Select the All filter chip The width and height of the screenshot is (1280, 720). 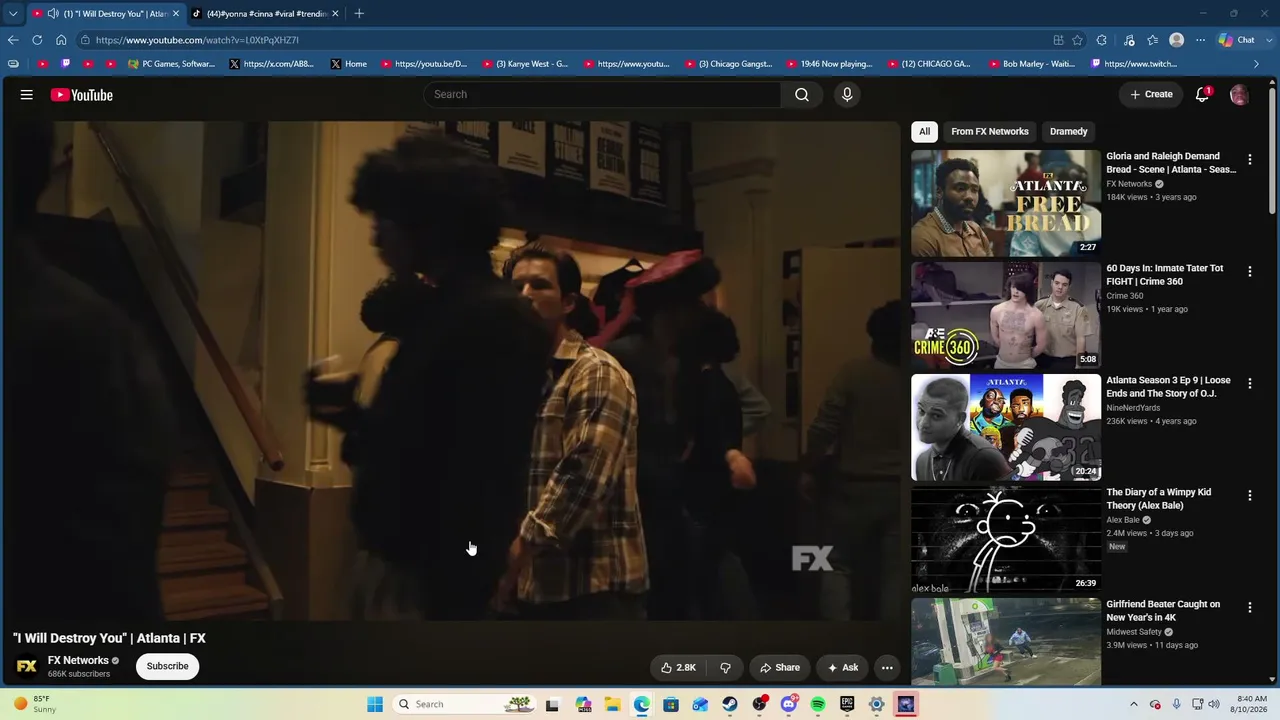click(x=925, y=131)
